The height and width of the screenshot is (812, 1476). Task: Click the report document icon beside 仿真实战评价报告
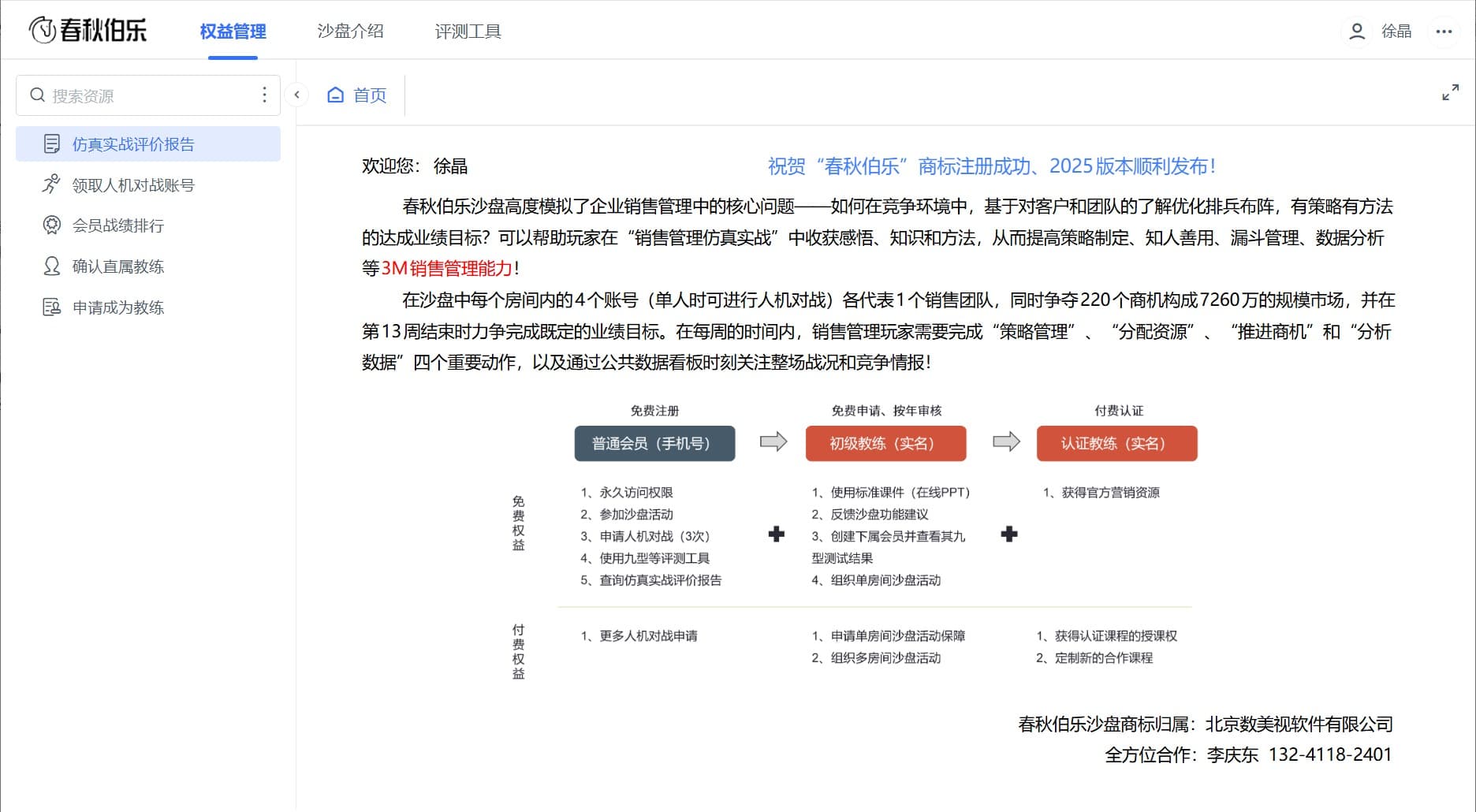coord(52,144)
